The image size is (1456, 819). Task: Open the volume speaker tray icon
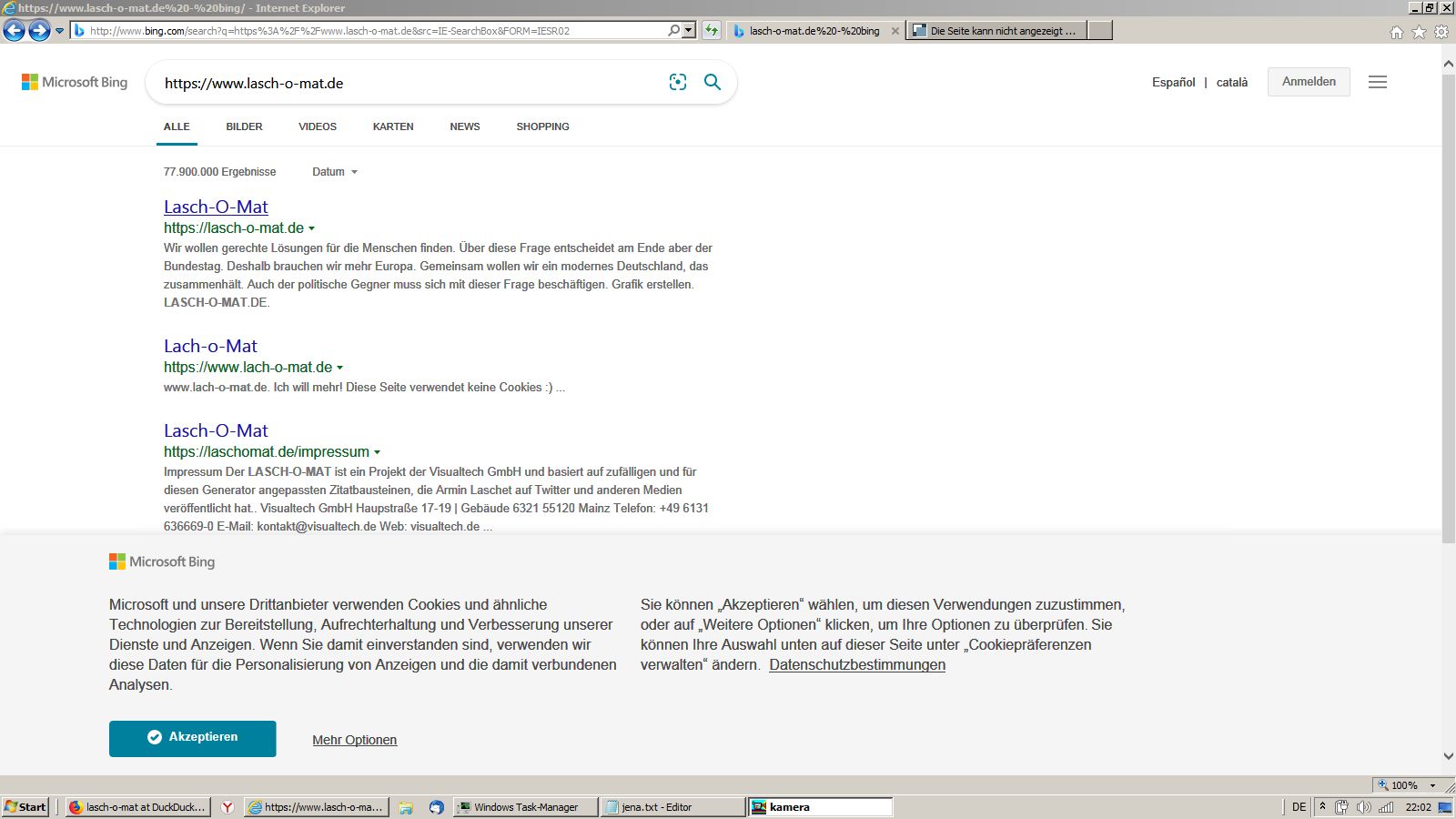point(1363,807)
